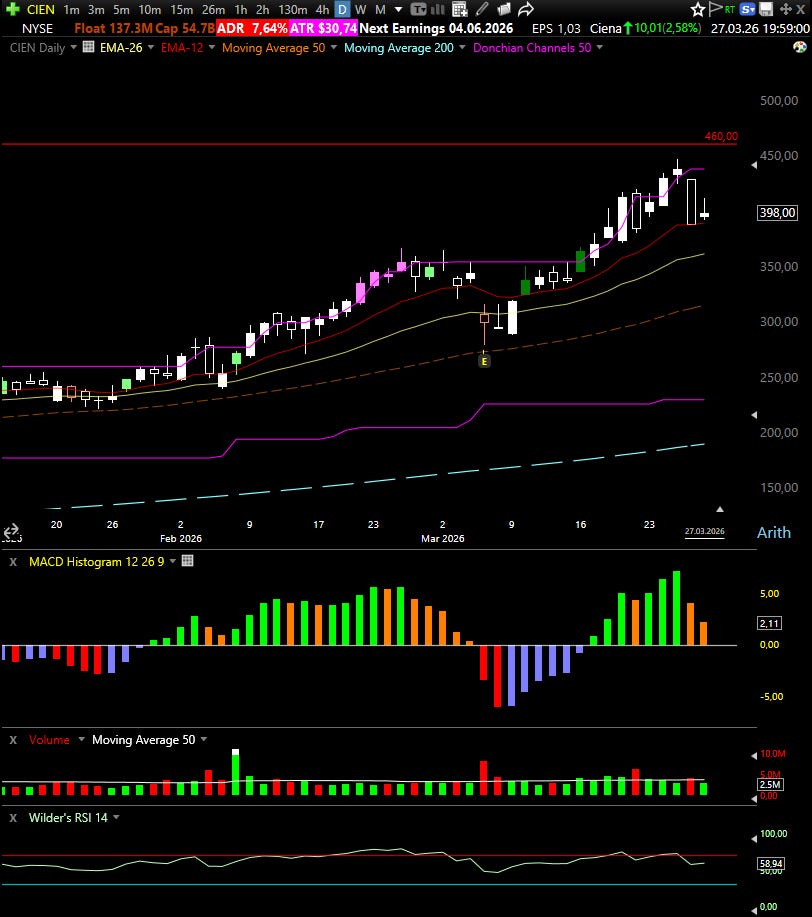This screenshot has width=812, height=917.
Task: Click the share arrow icon
Action: click(525, 9)
